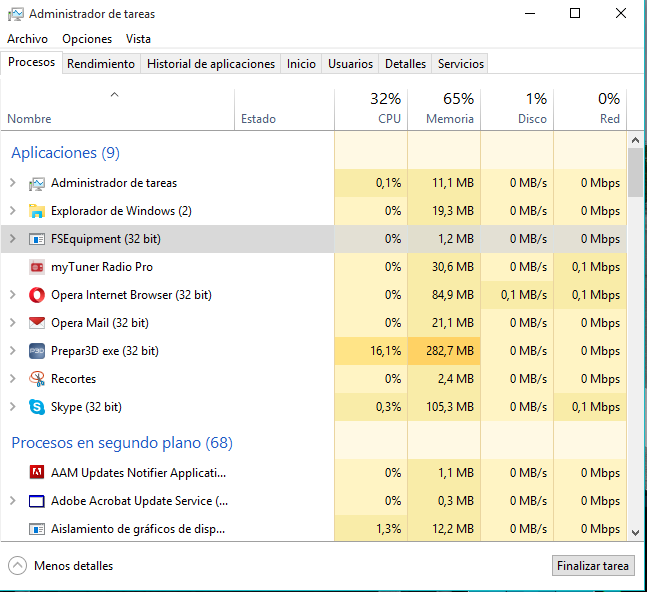647x592 pixels.
Task: Open the Vista menu
Action: tap(138, 39)
